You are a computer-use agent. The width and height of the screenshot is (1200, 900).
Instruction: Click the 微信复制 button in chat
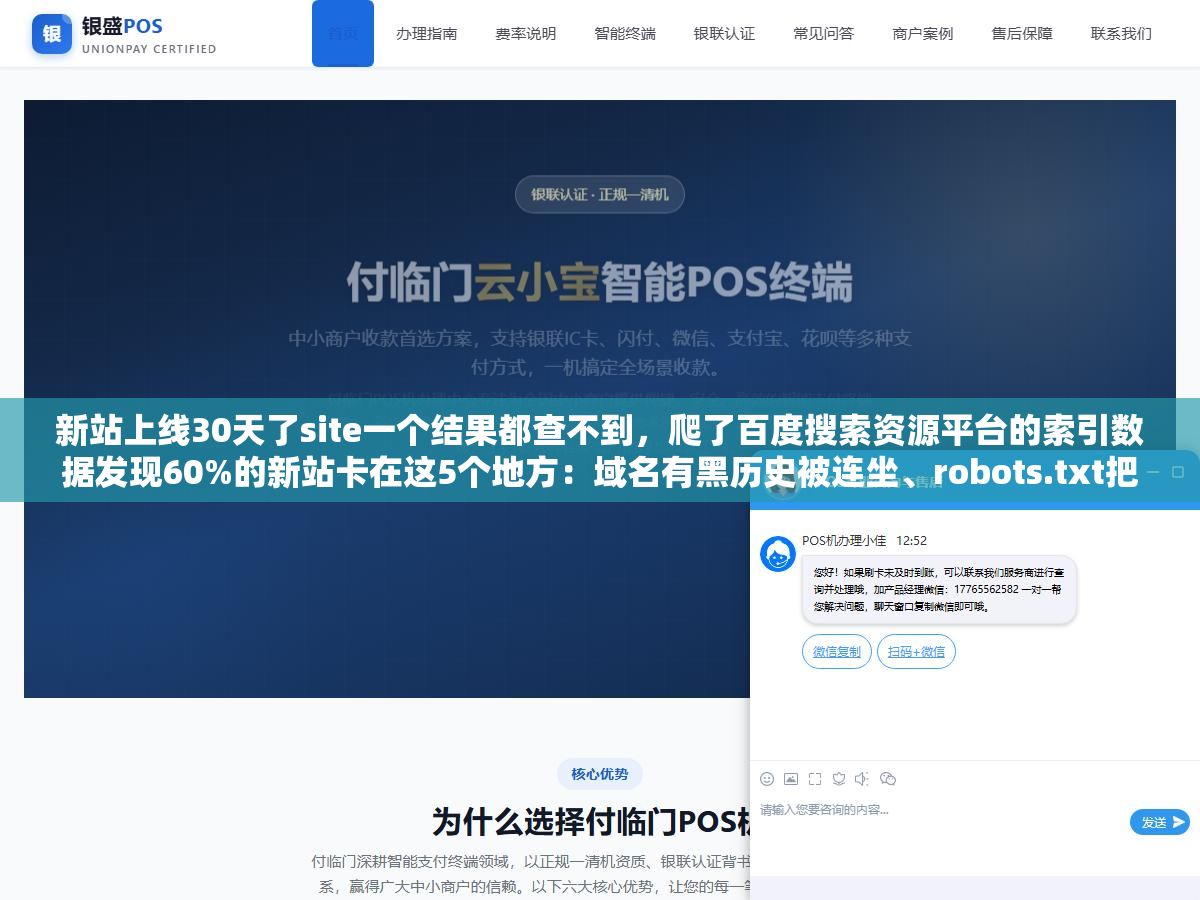click(837, 652)
